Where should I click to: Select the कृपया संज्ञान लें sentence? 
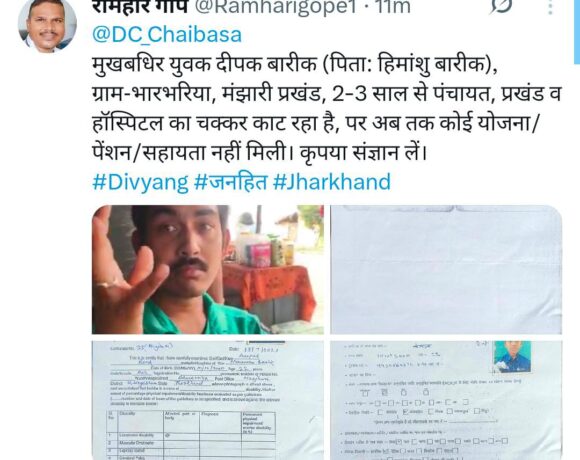point(363,152)
